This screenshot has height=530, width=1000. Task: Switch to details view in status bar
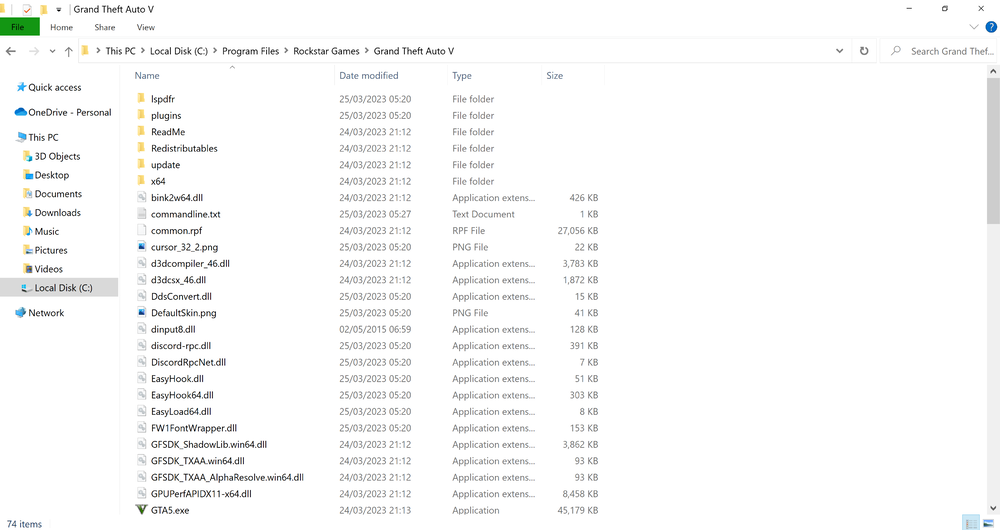[x=971, y=524]
